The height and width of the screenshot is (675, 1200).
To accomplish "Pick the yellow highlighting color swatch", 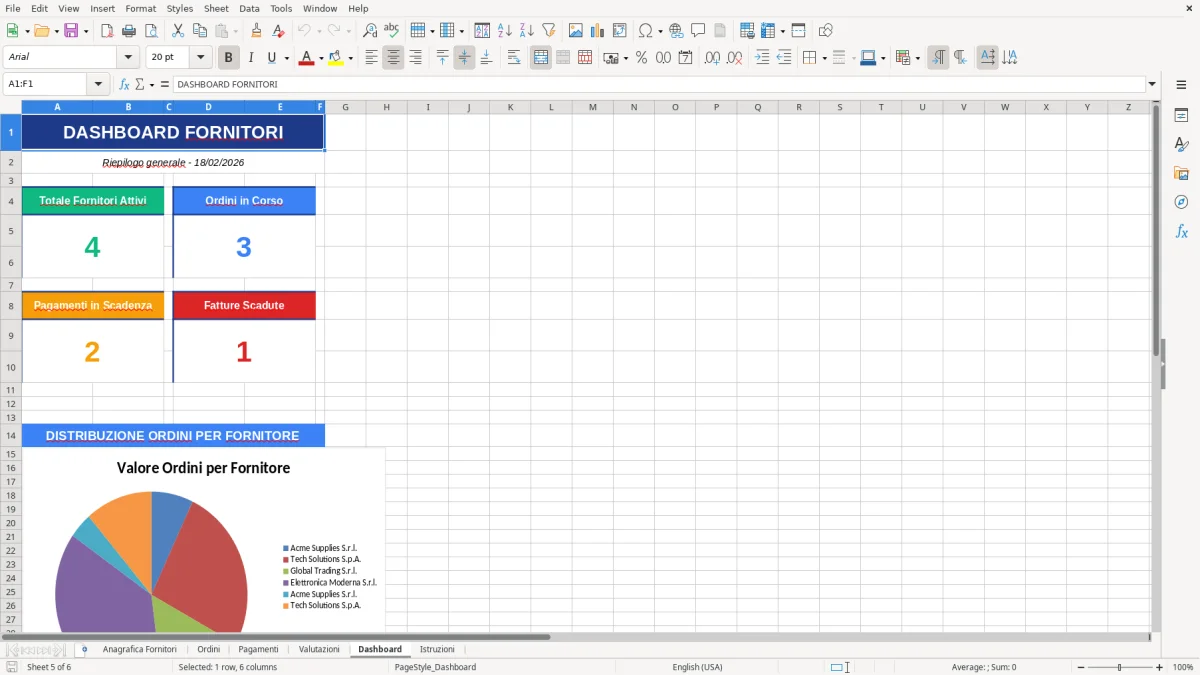I will click(x=334, y=57).
